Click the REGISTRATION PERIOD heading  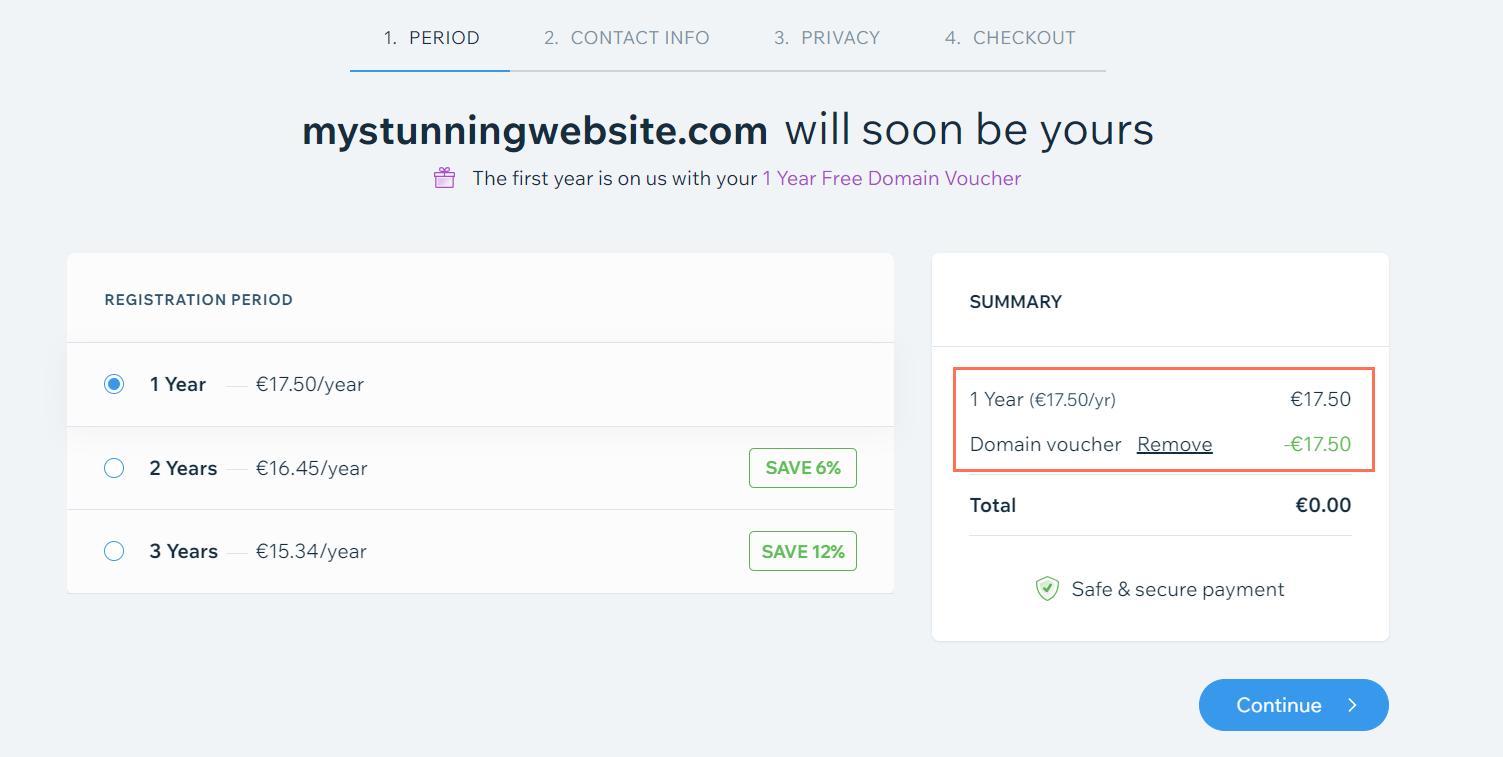pos(198,299)
